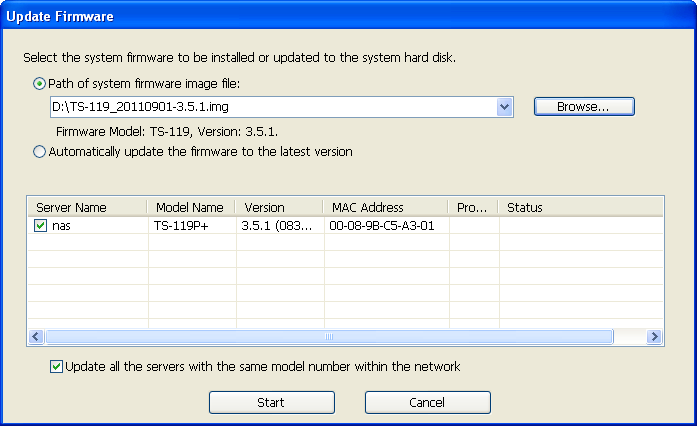The image size is (697, 426).
Task: Select 'Path of system firmware image file' option
Action: coord(40,84)
